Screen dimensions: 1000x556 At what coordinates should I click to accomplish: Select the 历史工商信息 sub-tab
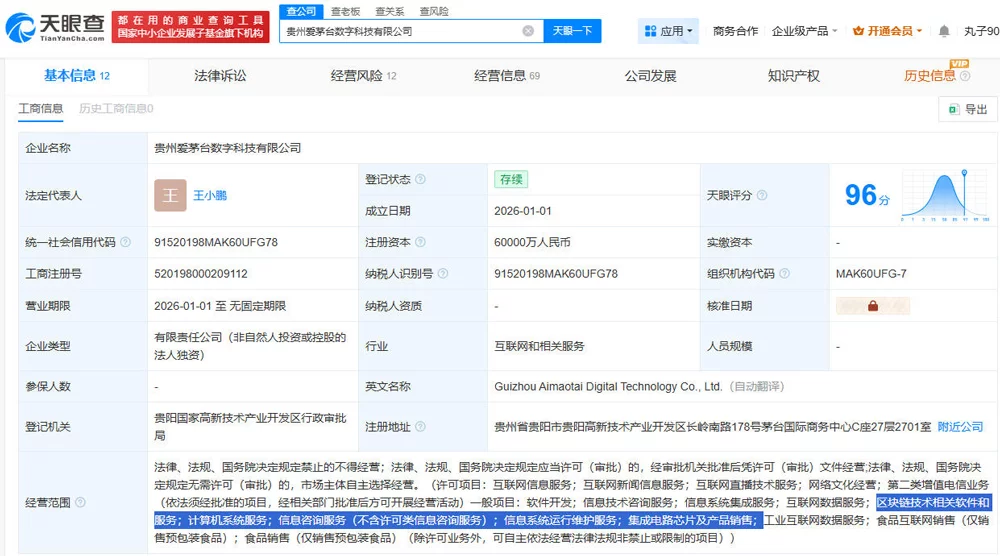pyautogui.click(x=116, y=108)
